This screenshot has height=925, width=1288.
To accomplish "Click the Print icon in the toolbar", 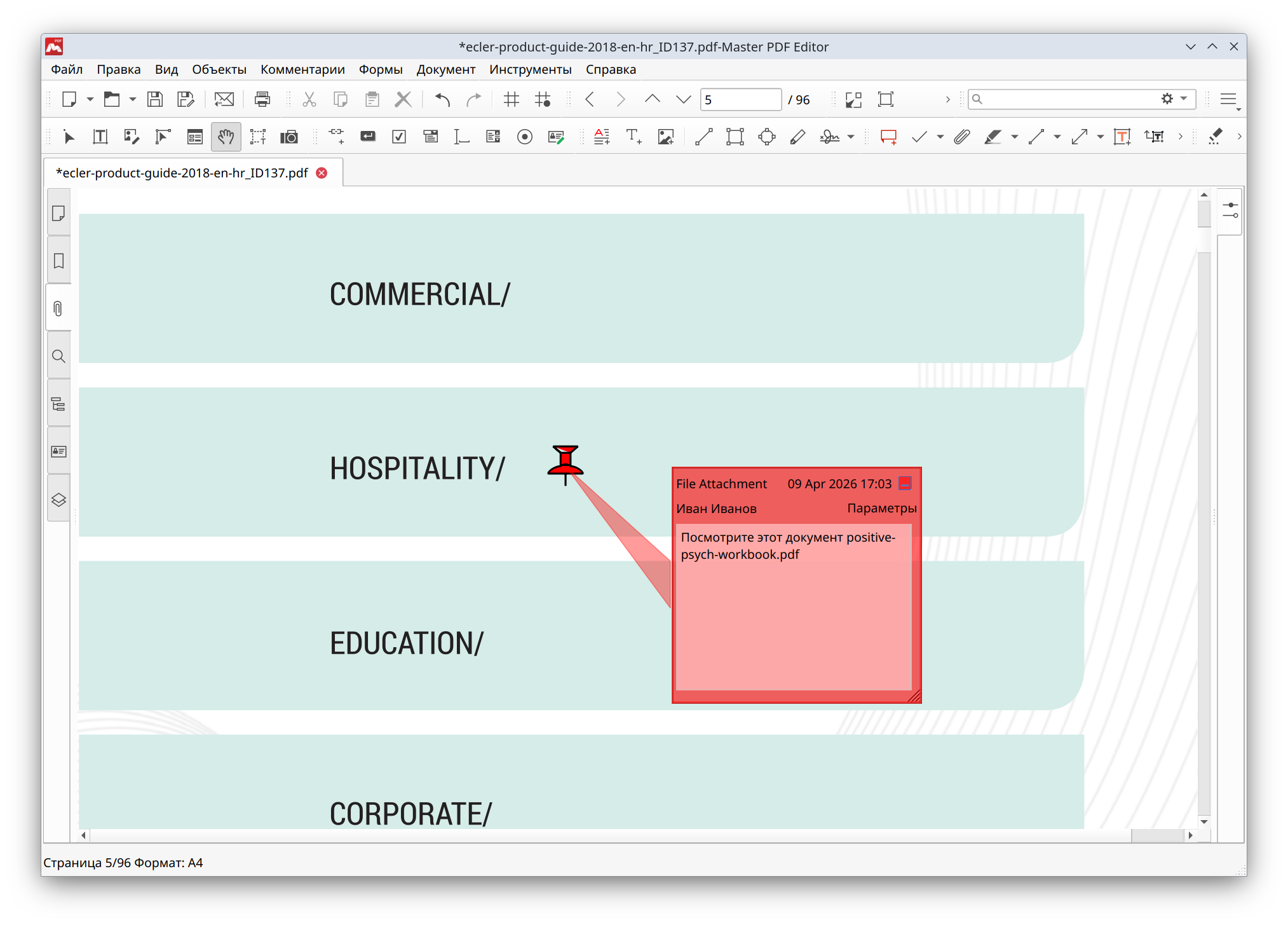I will [x=262, y=99].
